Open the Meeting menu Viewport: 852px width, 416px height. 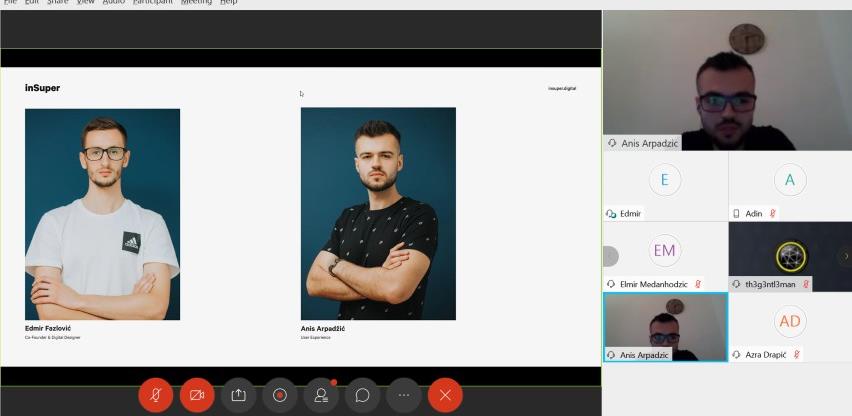[196, 3]
